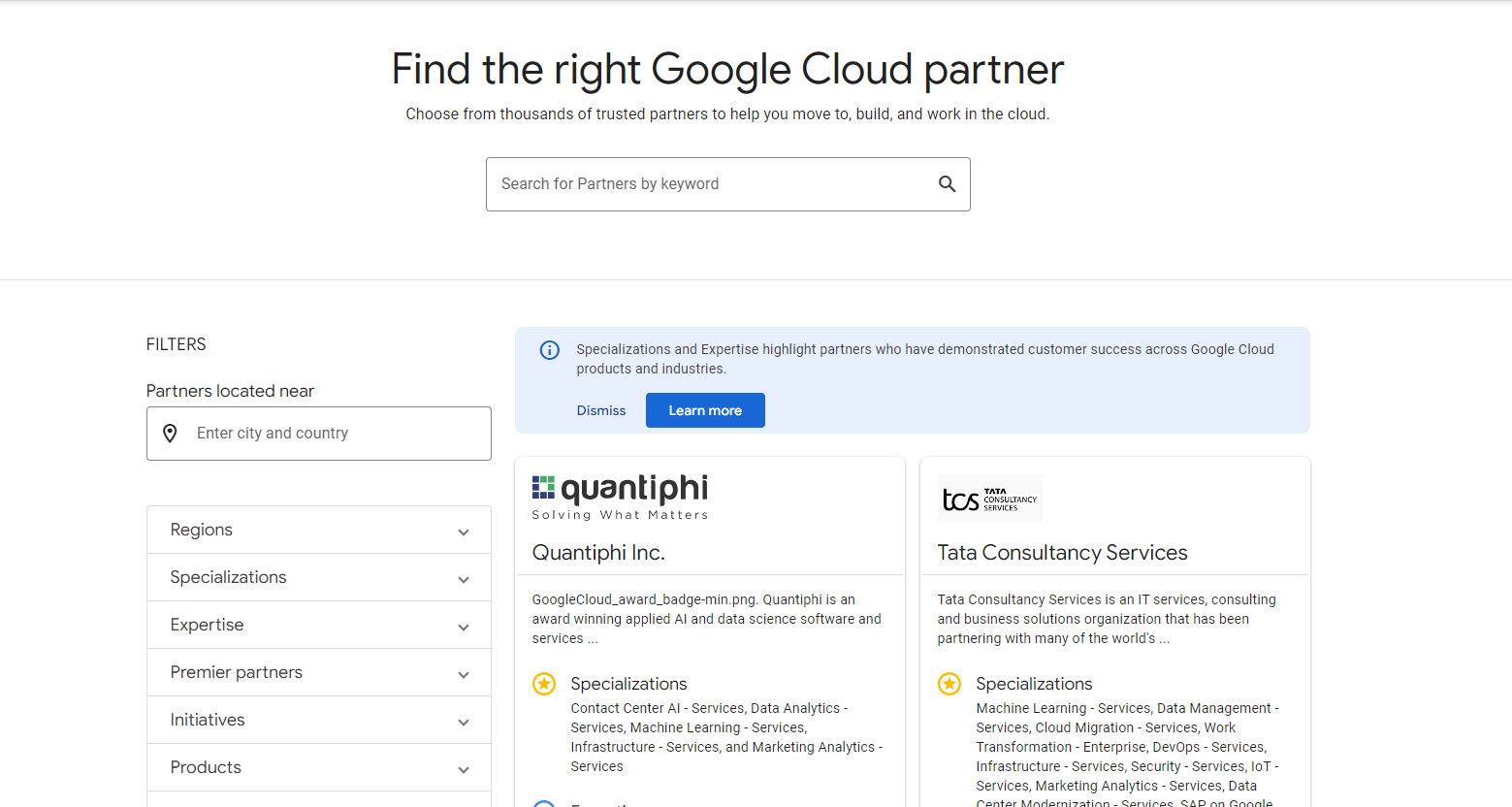1512x807 pixels.
Task: Click the Quantiphi Specializations star icon
Action: [544, 684]
